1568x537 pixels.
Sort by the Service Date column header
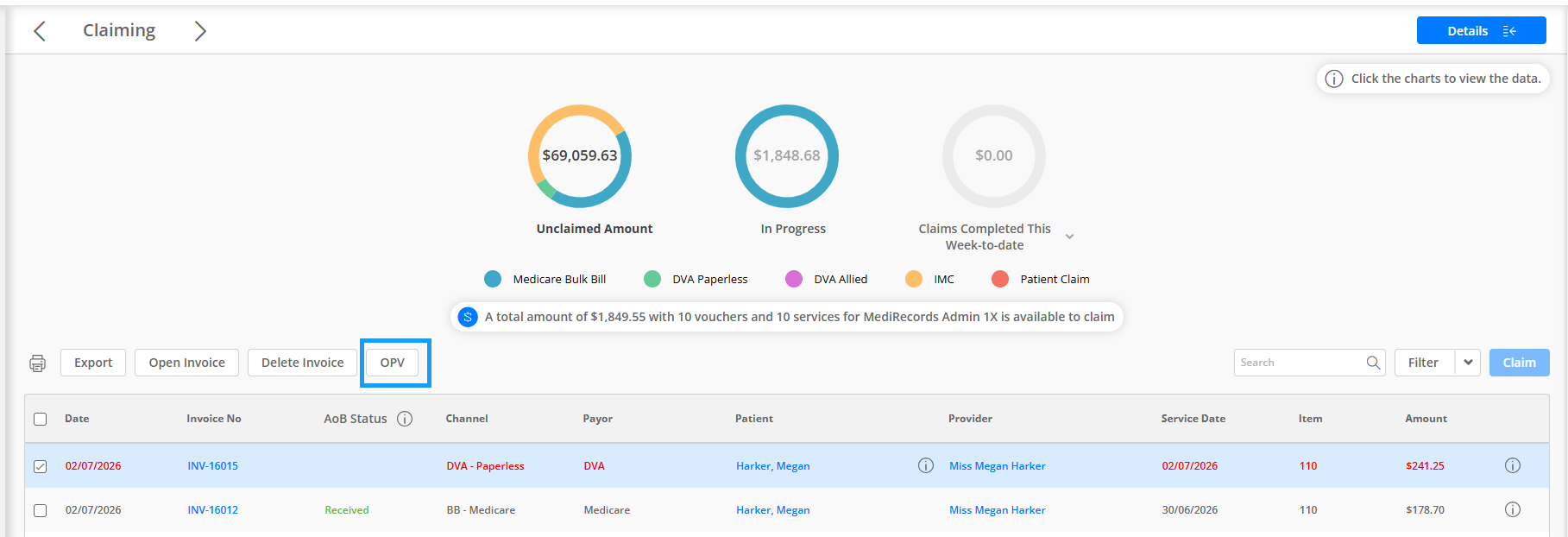(x=1193, y=419)
